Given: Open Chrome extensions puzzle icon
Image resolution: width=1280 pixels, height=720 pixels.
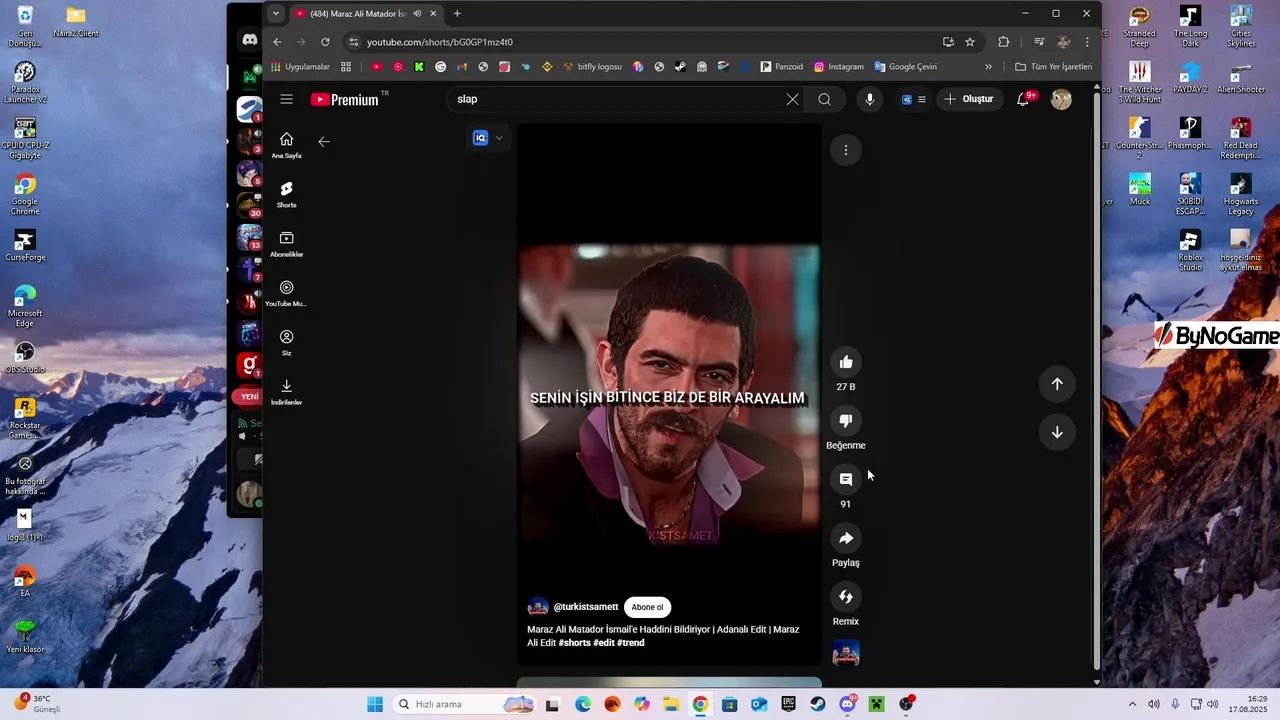Looking at the screenshot, I should tap(1004, 42).
